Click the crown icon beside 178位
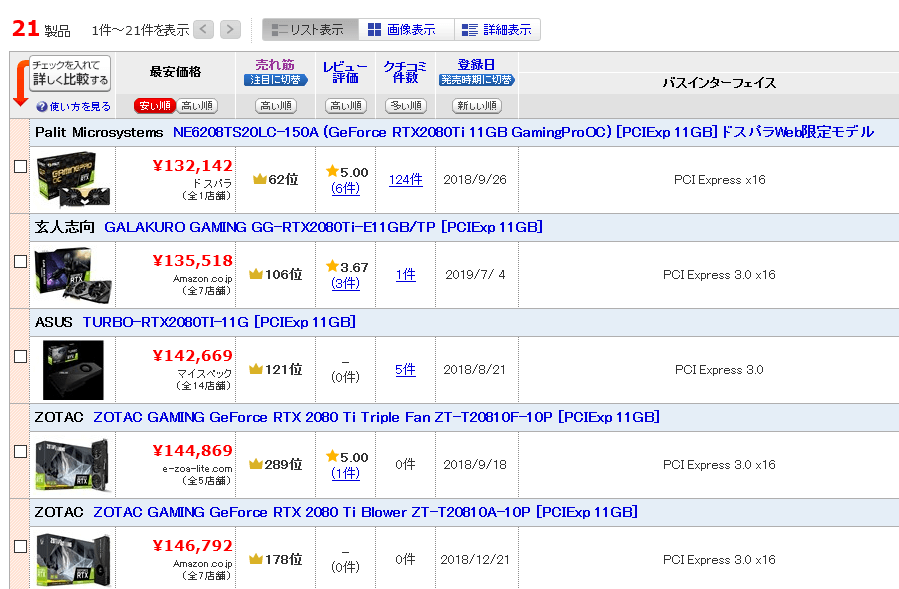 point(256,559)
